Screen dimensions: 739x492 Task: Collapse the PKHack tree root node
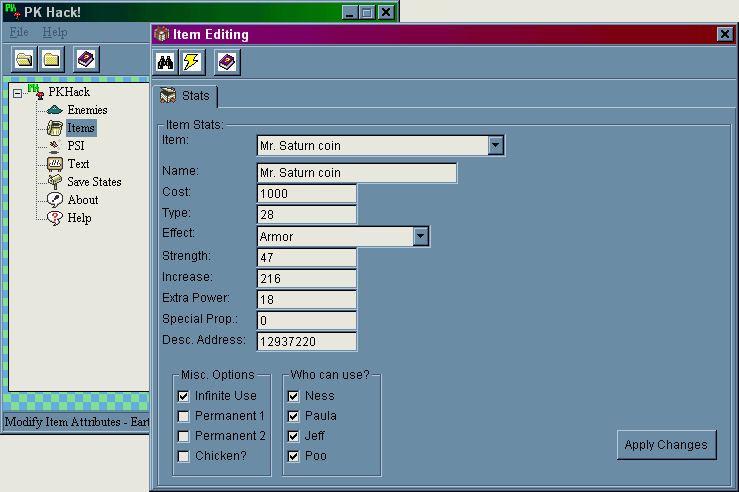(x=17, y=93)
